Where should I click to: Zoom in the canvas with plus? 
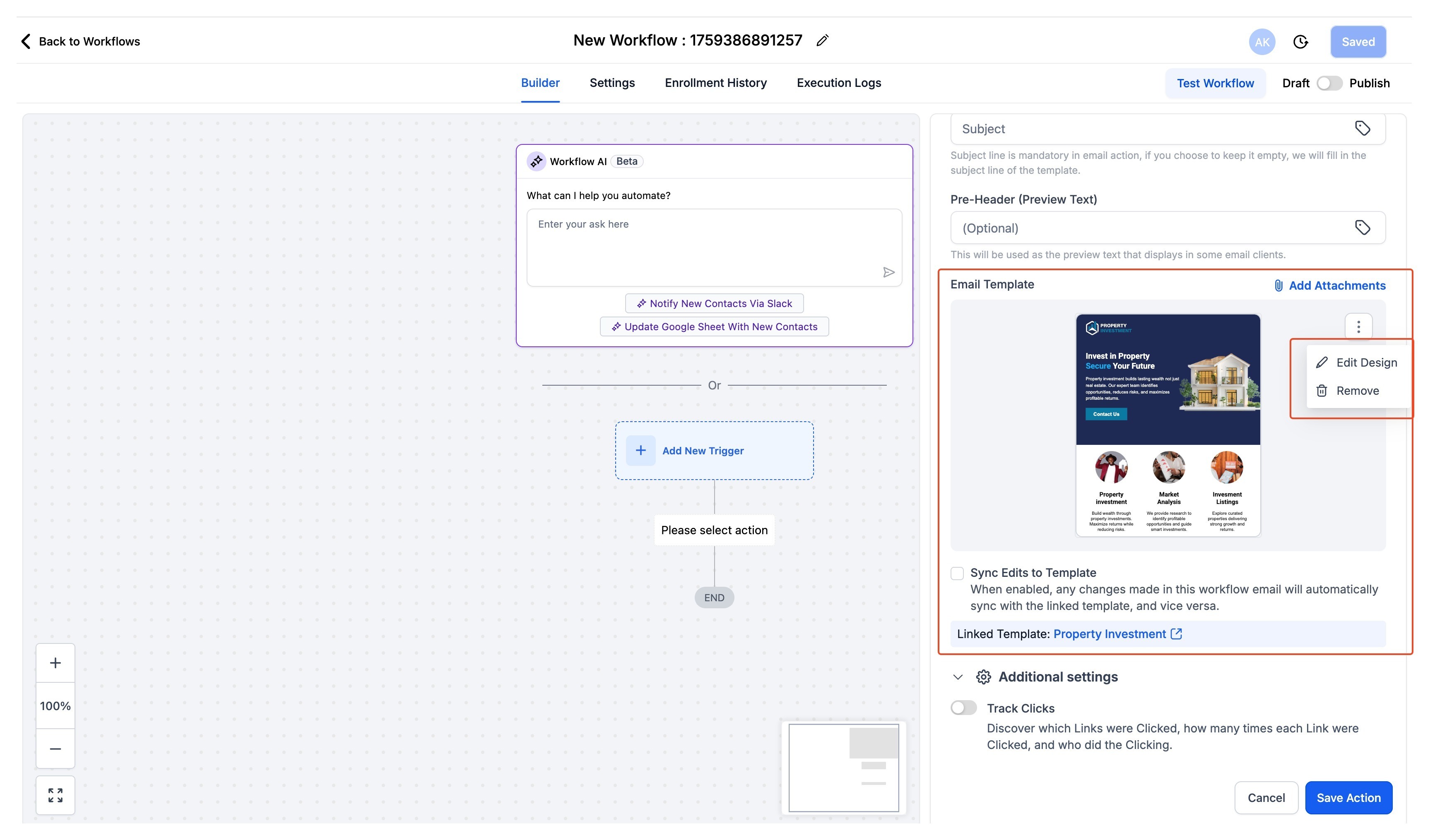[55, 662]
